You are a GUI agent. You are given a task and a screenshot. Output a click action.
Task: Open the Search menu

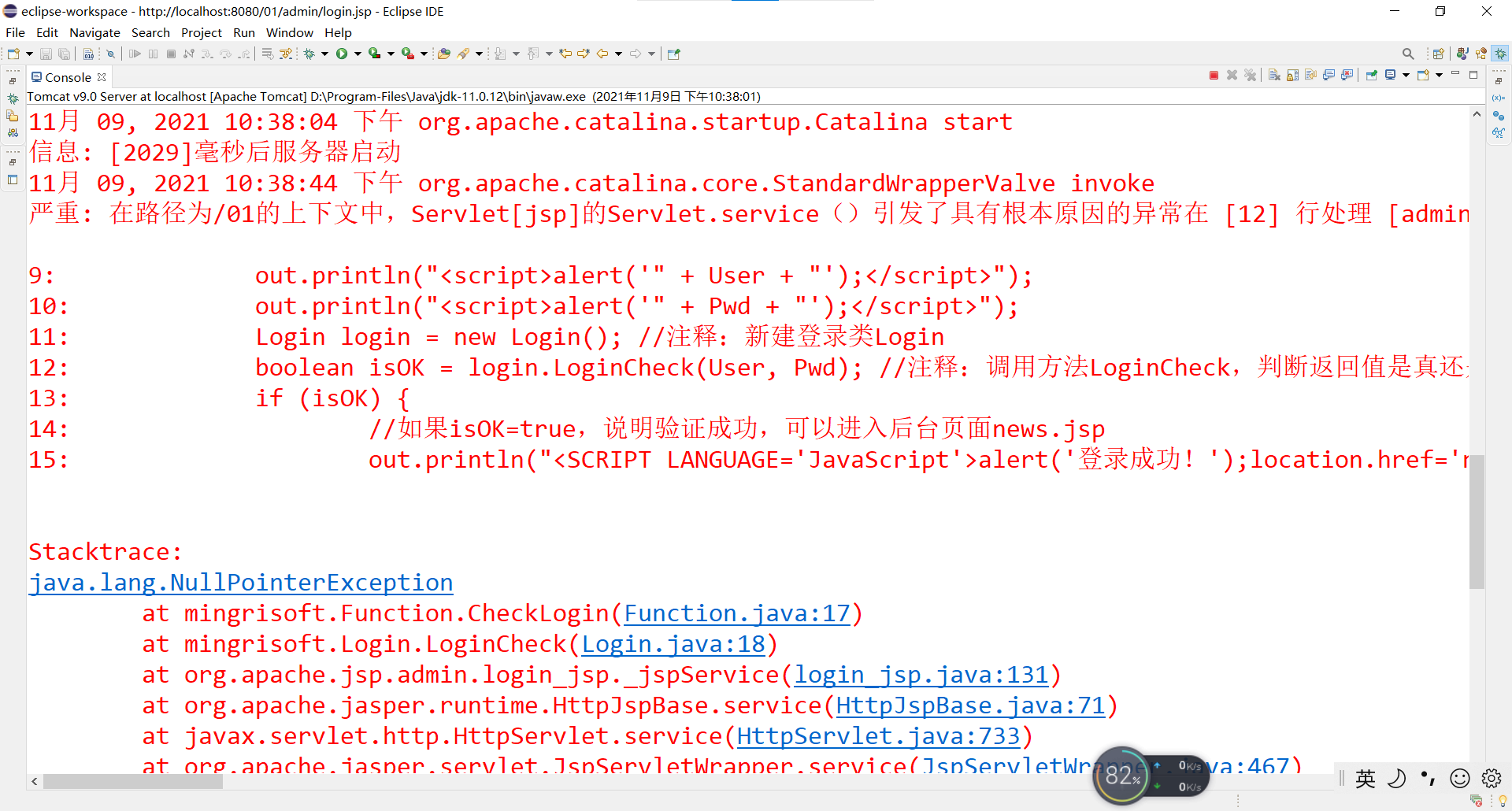point(150,32)
